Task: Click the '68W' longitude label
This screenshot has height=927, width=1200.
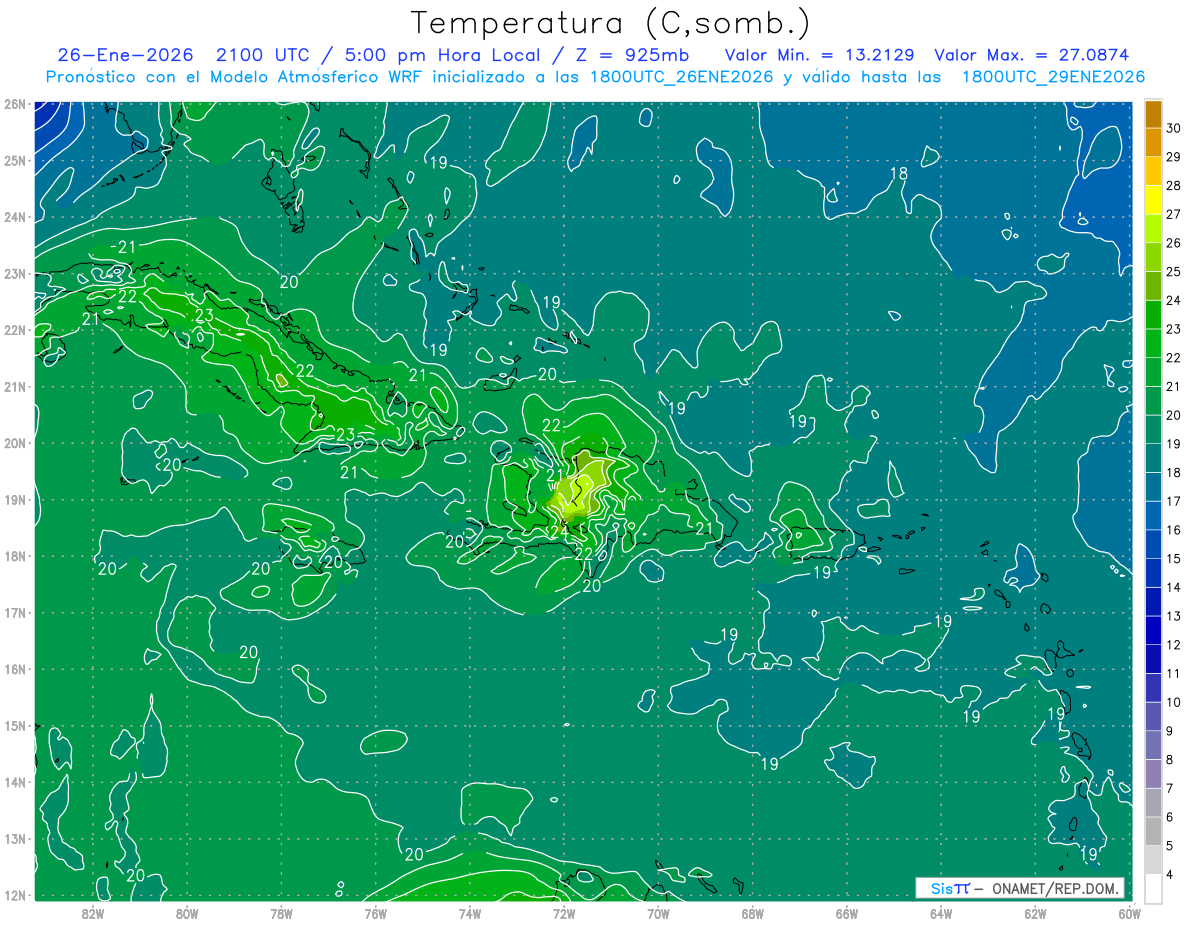Action: coord(752,912)
